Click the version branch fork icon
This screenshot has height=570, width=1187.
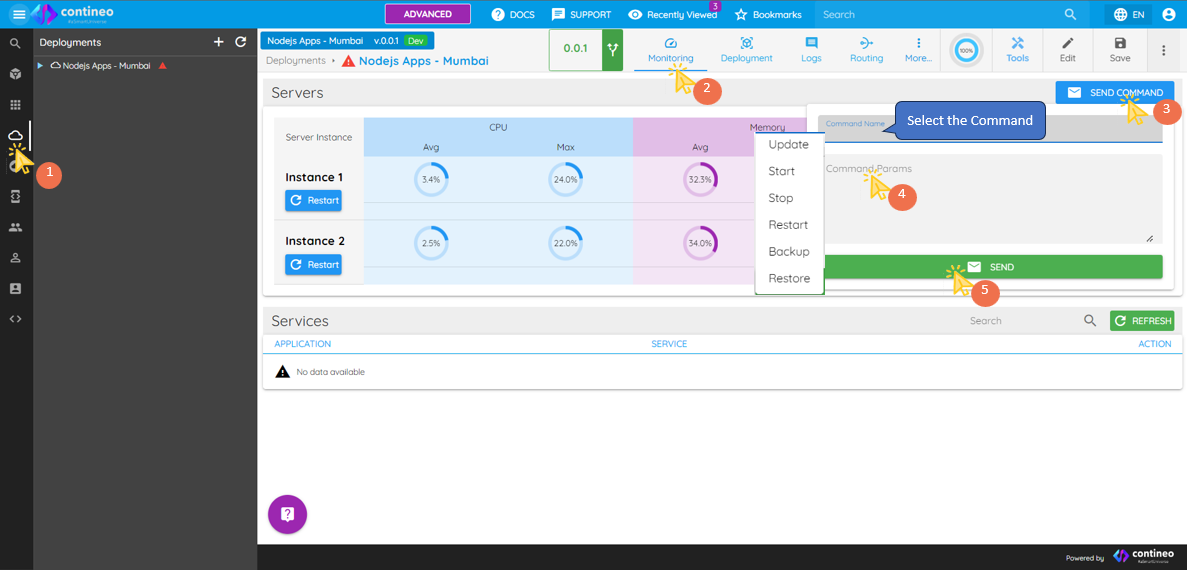pos(613,49)
